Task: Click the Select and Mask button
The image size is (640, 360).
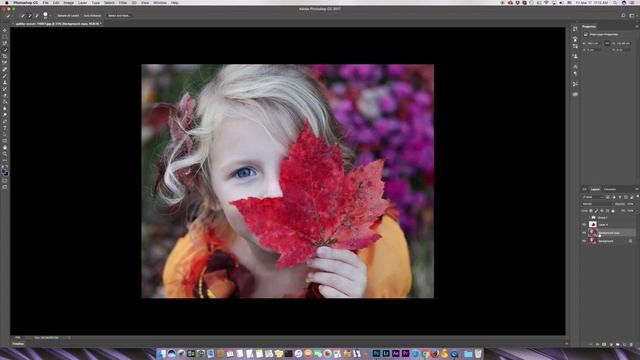Action: 118,16
